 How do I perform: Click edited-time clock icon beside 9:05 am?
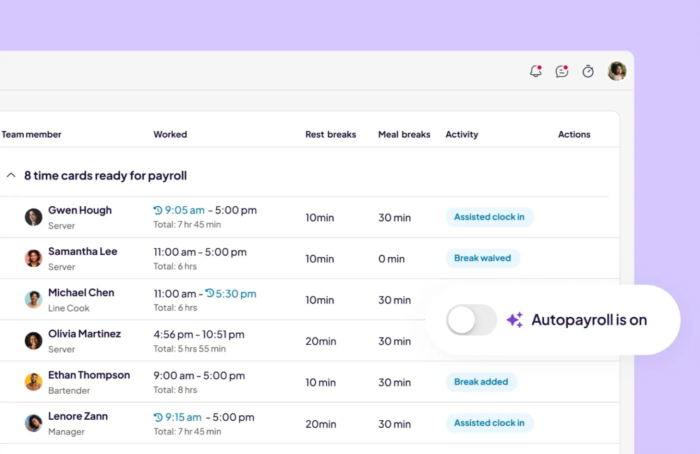tap(158, 210)
